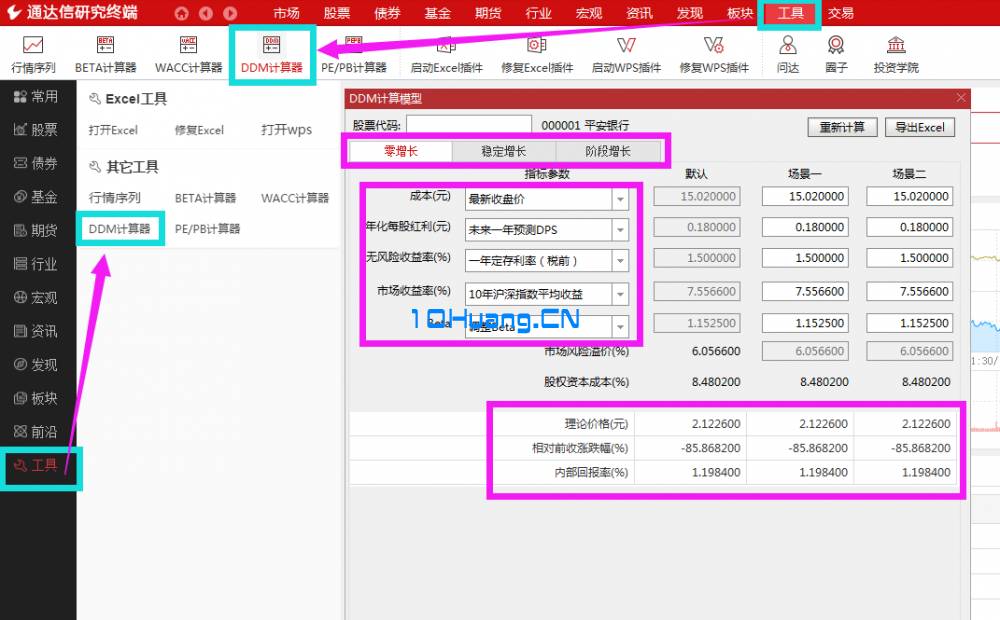Switch to the 稳定增长 tab
The height and width of the screenshot is (620, 1000).
point(504,151)
